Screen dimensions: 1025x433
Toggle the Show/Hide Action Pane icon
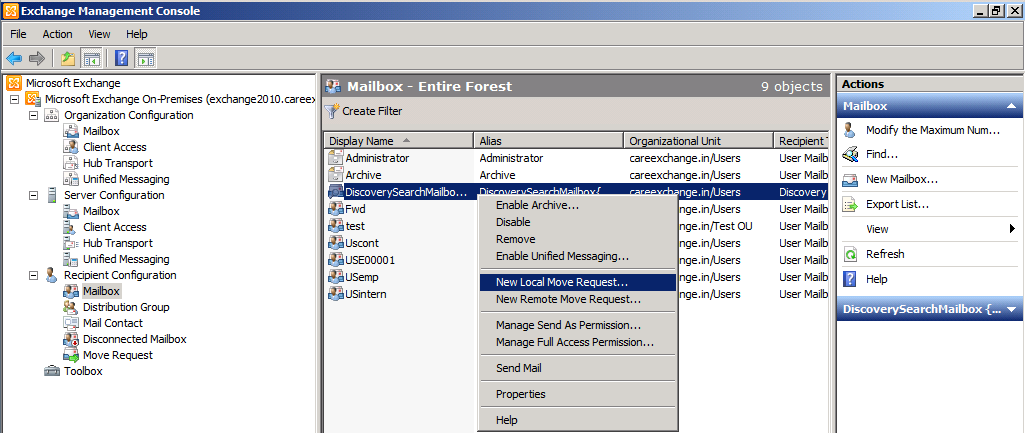tap(145, 59)
